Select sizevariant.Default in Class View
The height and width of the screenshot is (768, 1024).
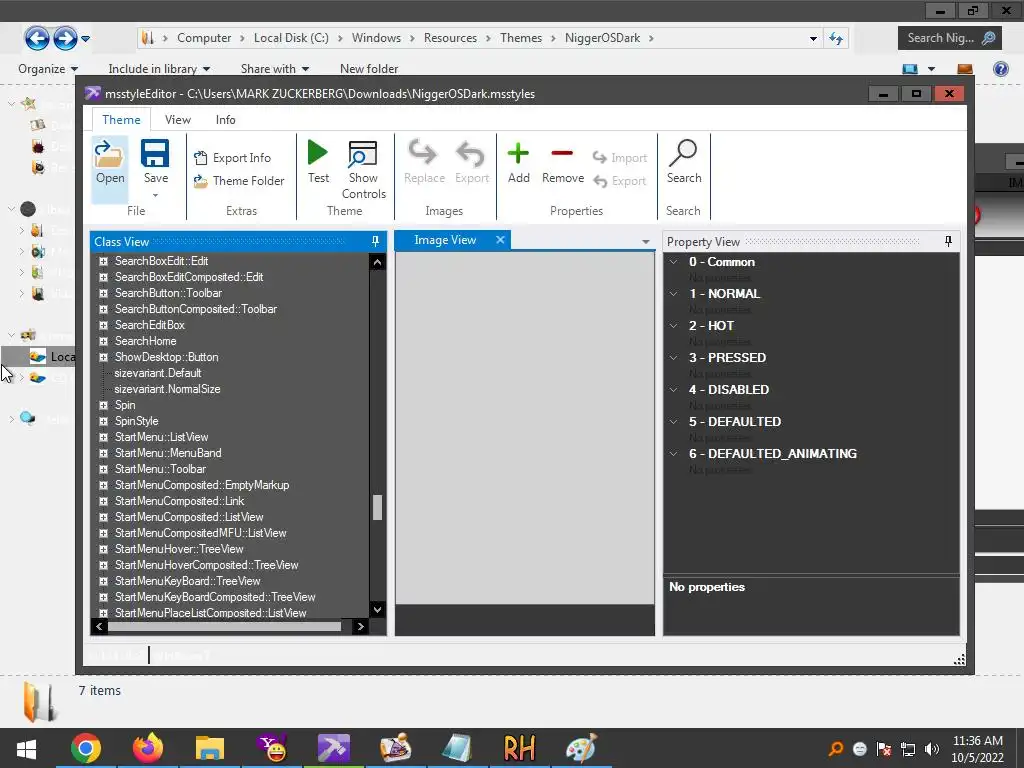point(157,373)
